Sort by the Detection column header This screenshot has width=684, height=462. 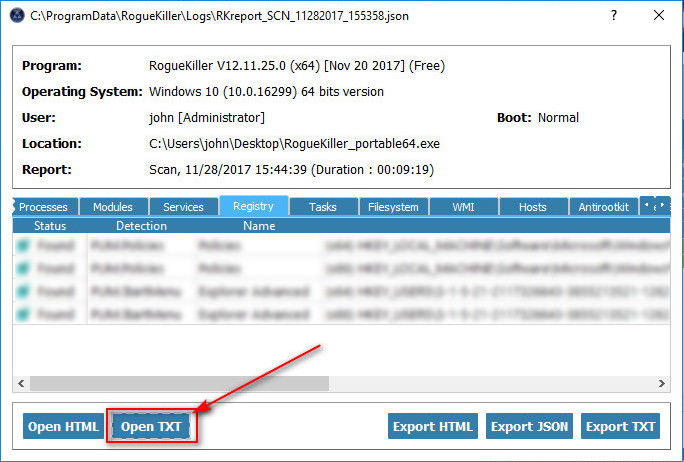click(x=141, y=226)
